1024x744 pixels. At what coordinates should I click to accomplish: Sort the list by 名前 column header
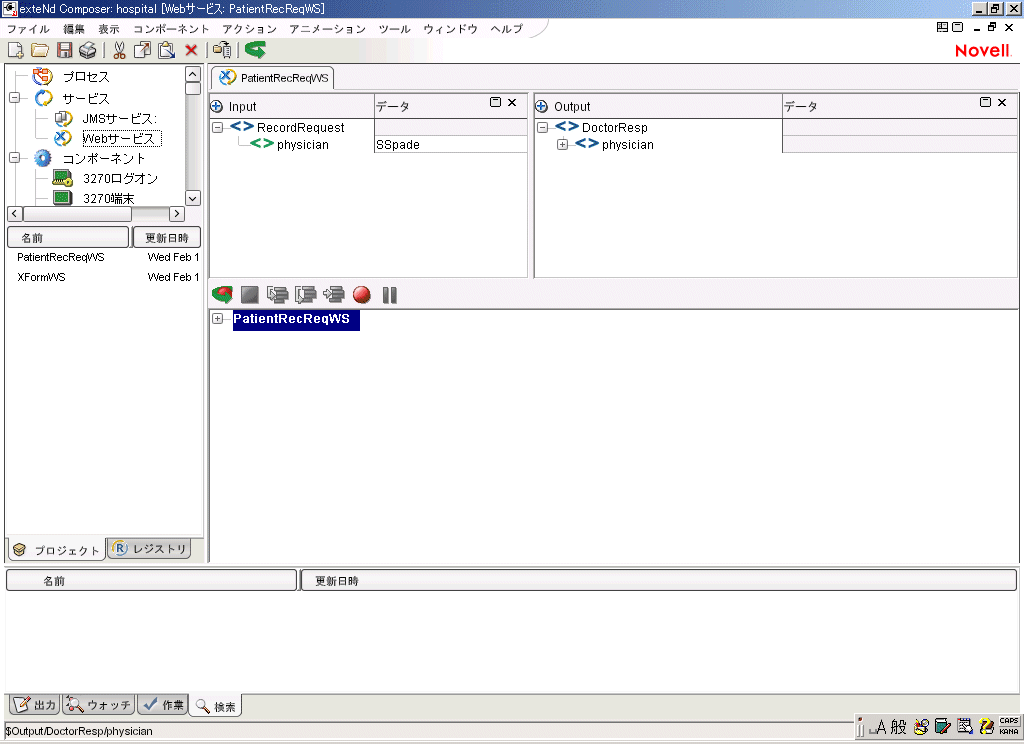[x=67, y=237]
